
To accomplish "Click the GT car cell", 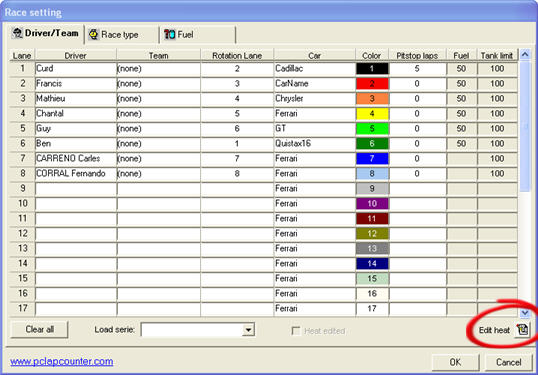I will click(x=315, y=129).
